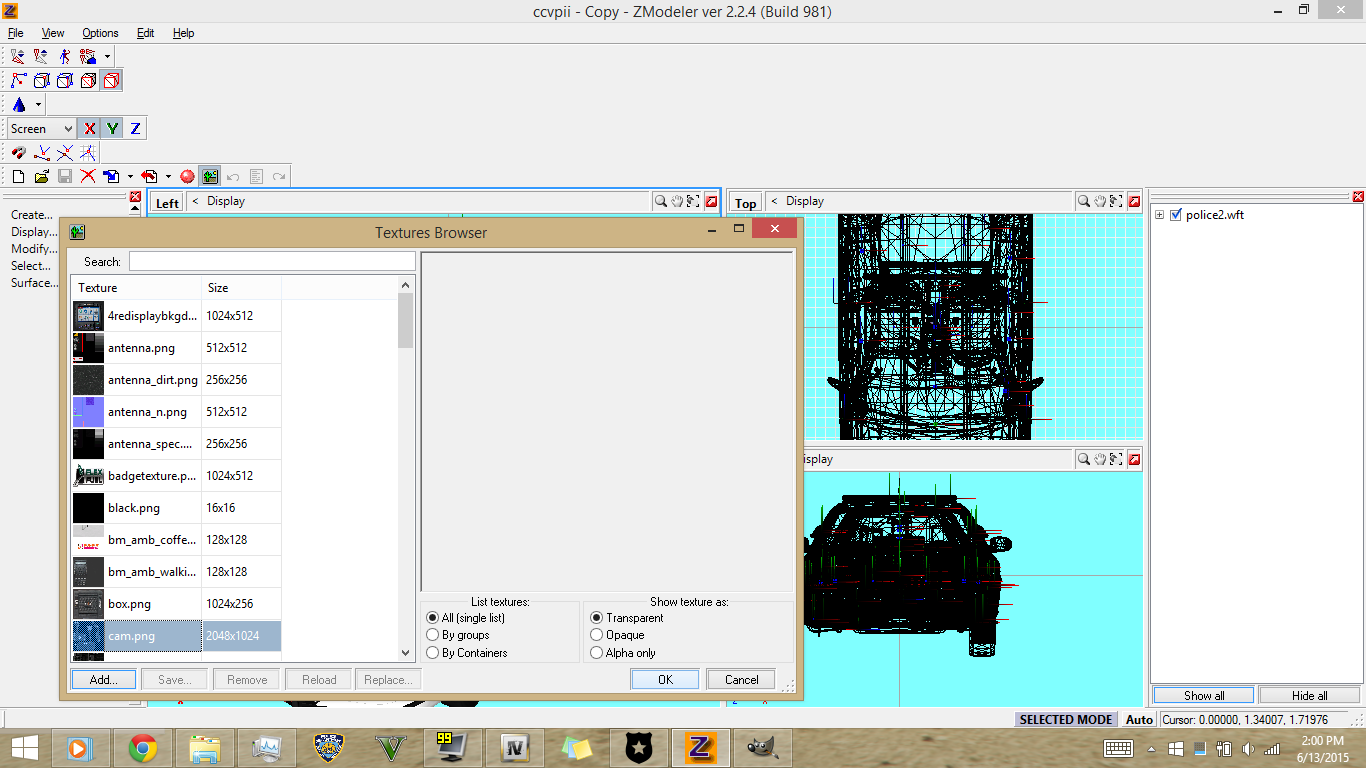
Task: Select the By groups radio button
Action: [433, 635]
